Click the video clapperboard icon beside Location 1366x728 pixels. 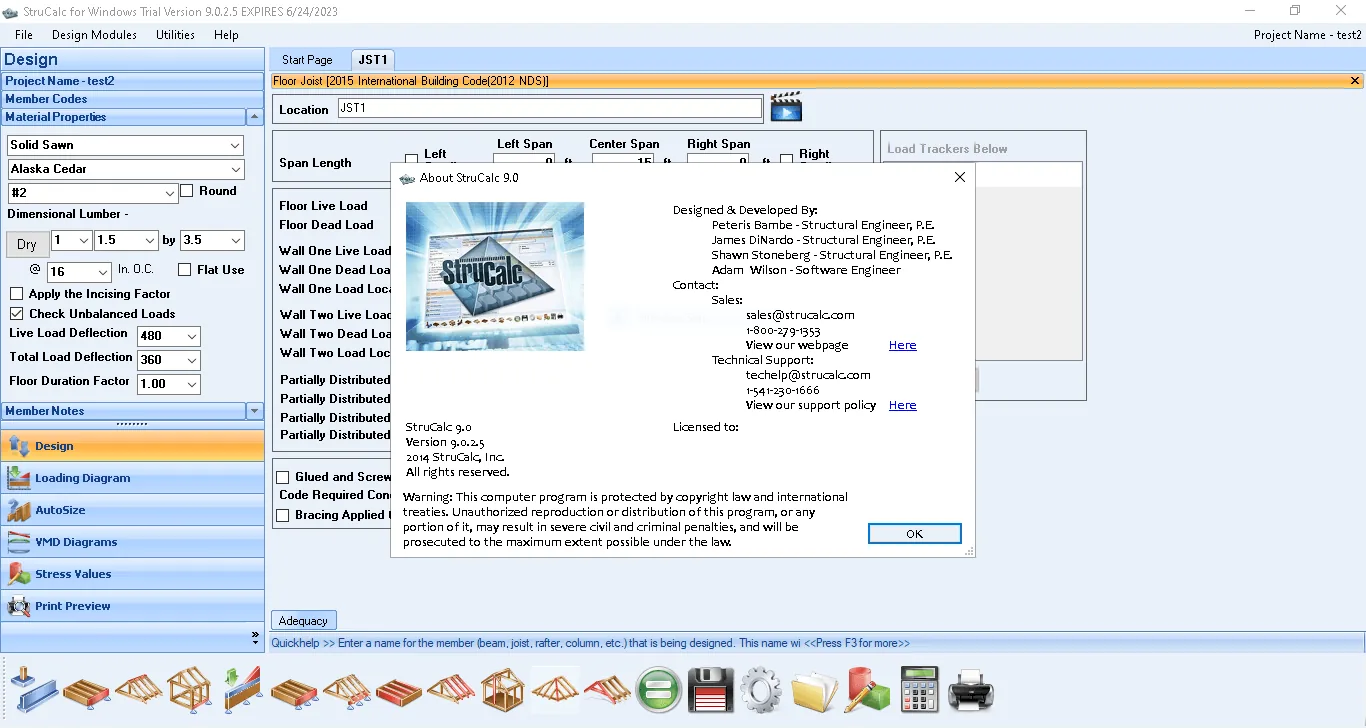786,107
